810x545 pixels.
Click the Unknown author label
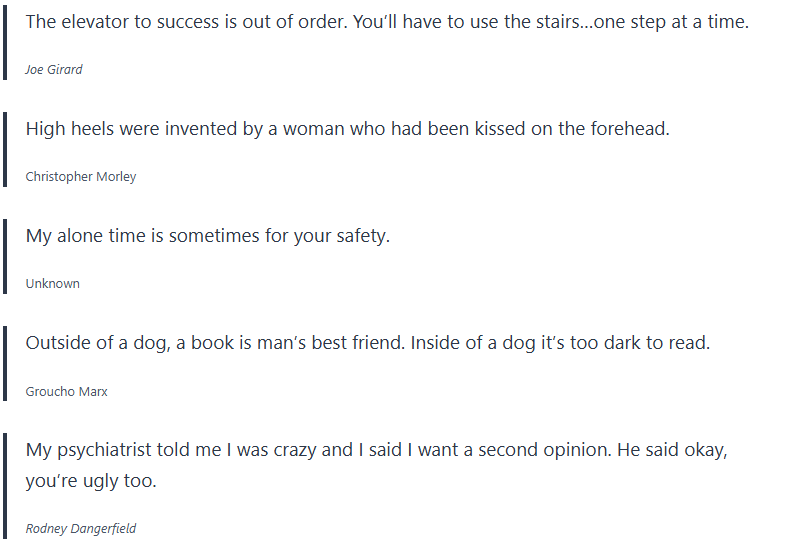pyautogui.click(x=53, y=284)
